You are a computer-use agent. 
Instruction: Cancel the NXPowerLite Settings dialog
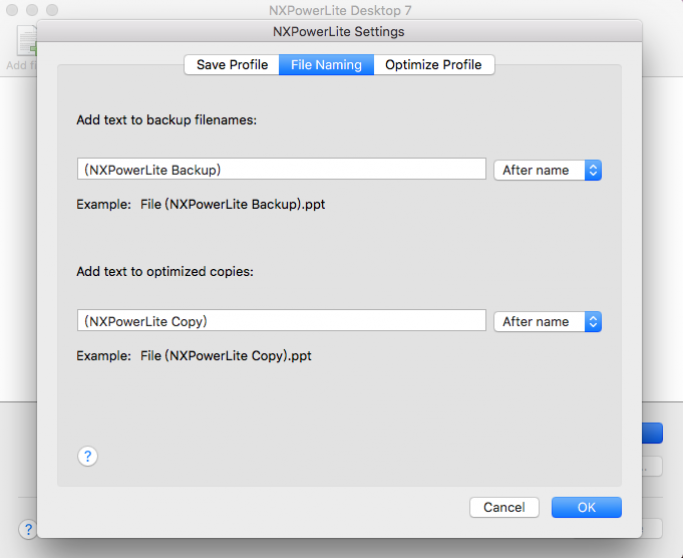tap(504, 507)
